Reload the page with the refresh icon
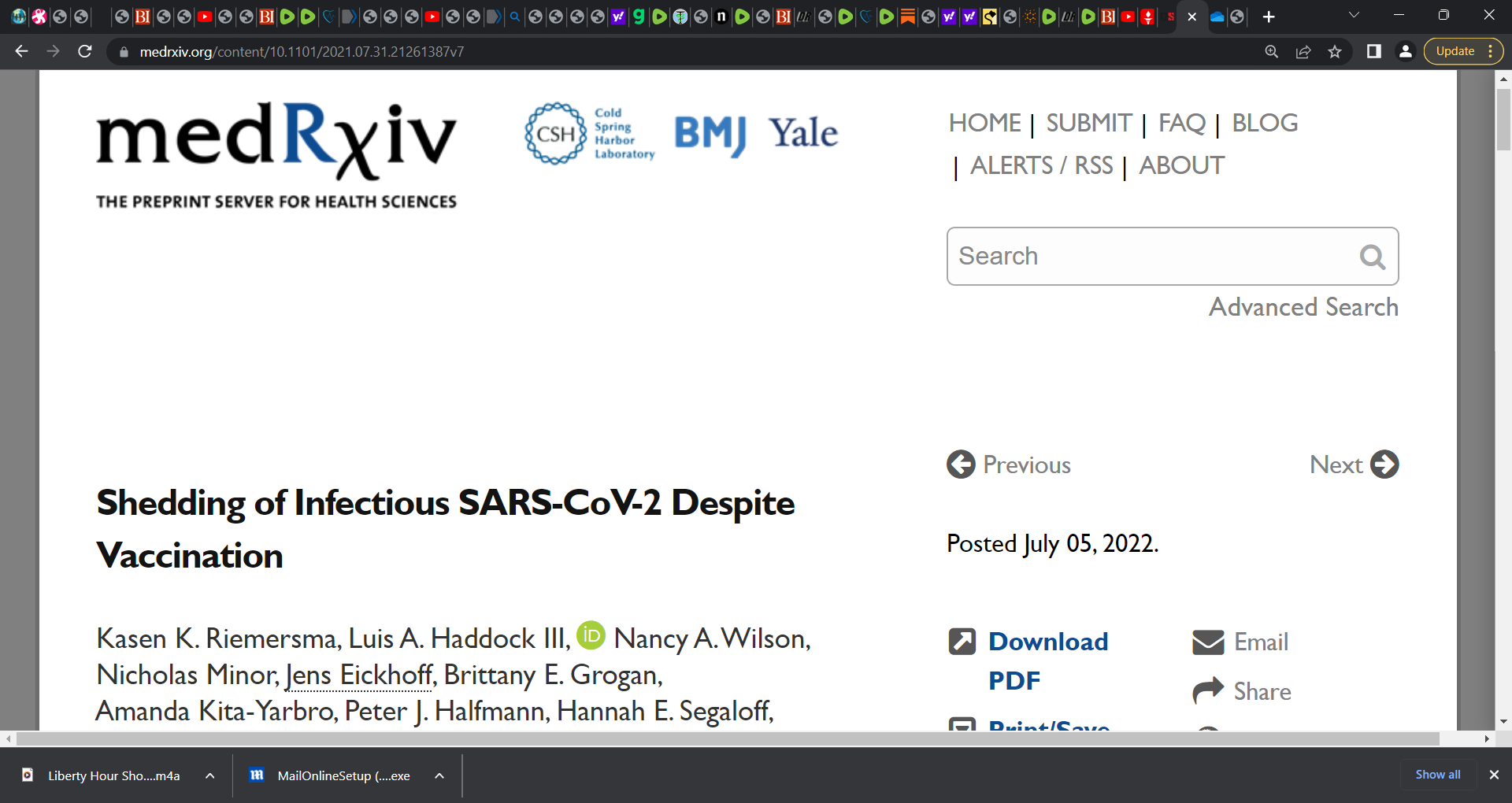The height and width of the screenshot is (803, 1512). [x=85, y=51]
